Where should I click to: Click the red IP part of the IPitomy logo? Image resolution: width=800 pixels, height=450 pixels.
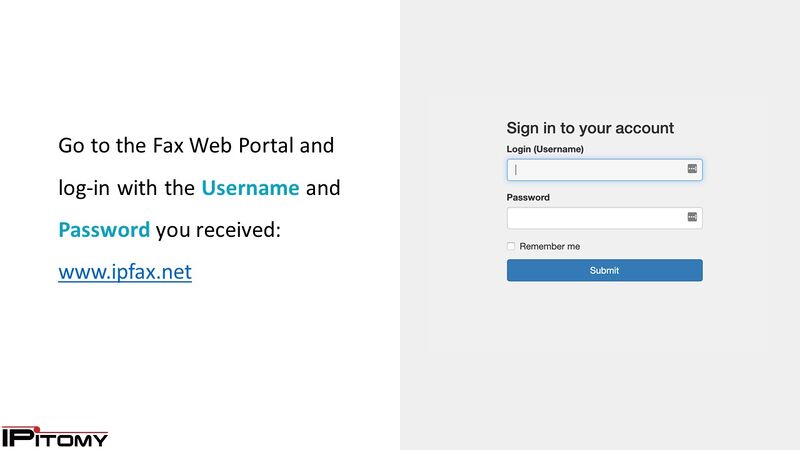pyautogui.click(x=18, y=437)
